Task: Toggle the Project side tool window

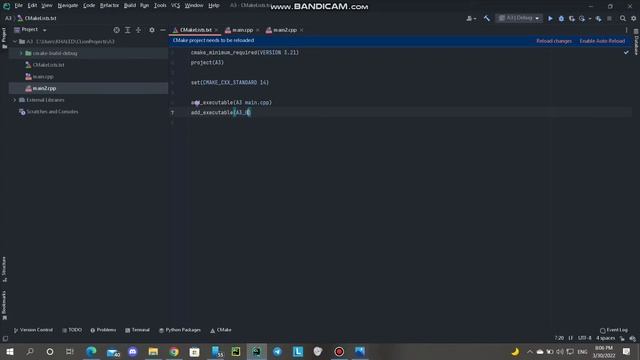Action: 4,38
